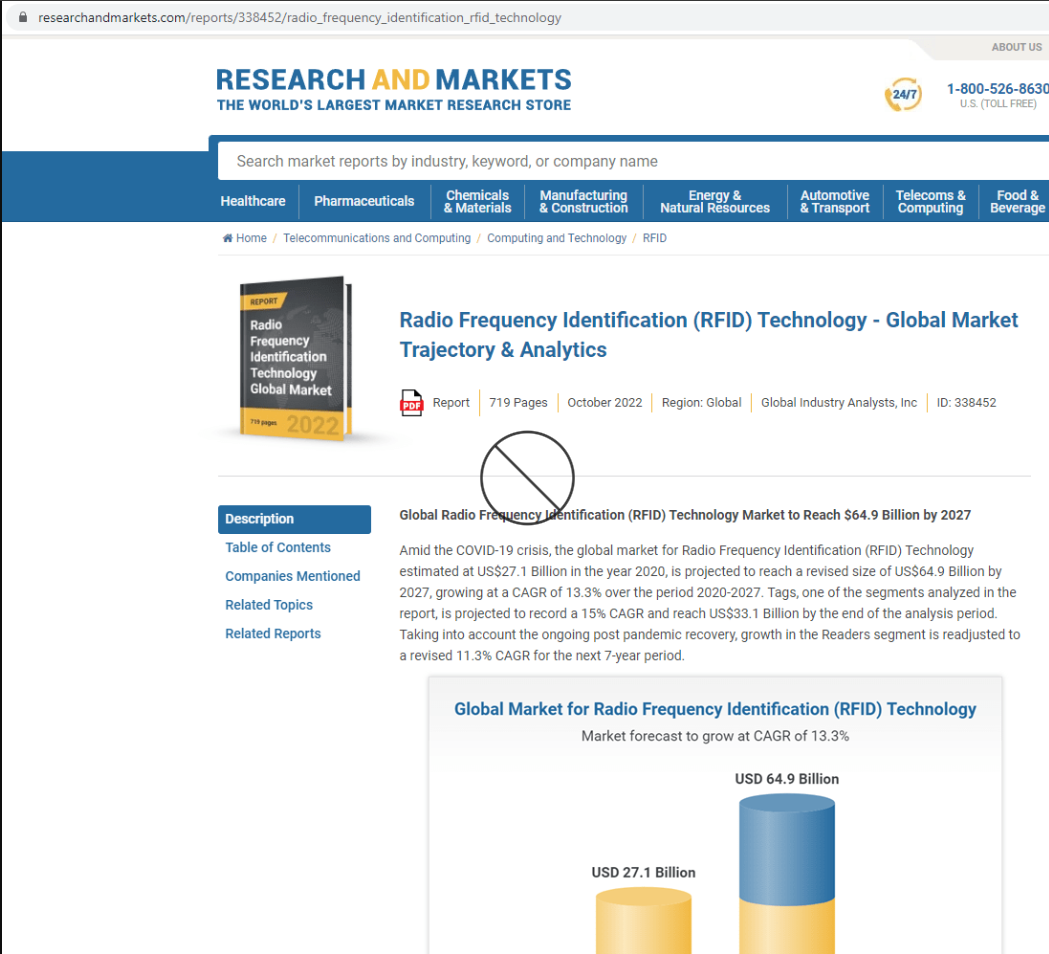Open the Healthcare category menu
Screen dimensions: 1049x954
253,201
